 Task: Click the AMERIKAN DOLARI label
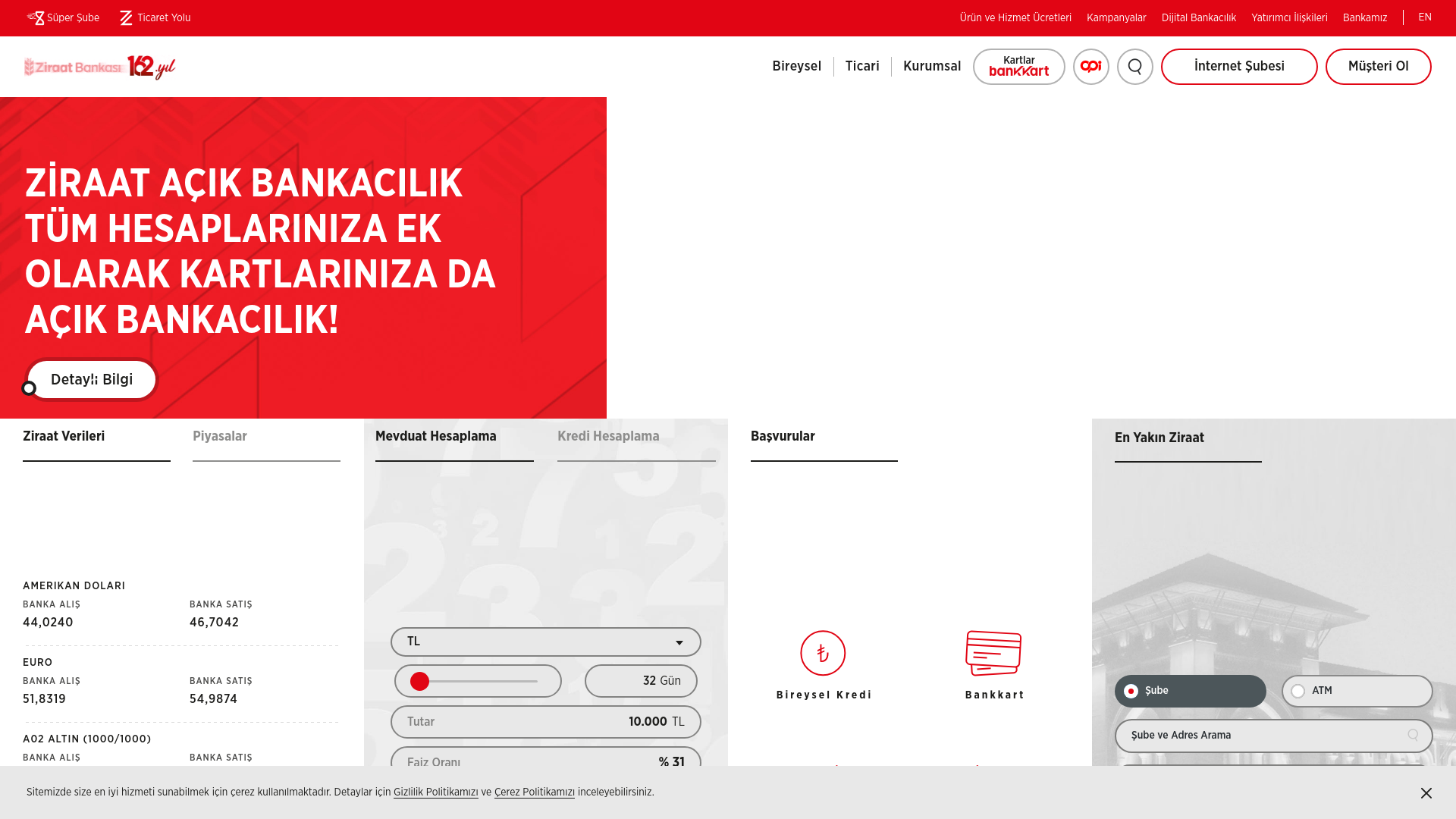tap(74, 586)
